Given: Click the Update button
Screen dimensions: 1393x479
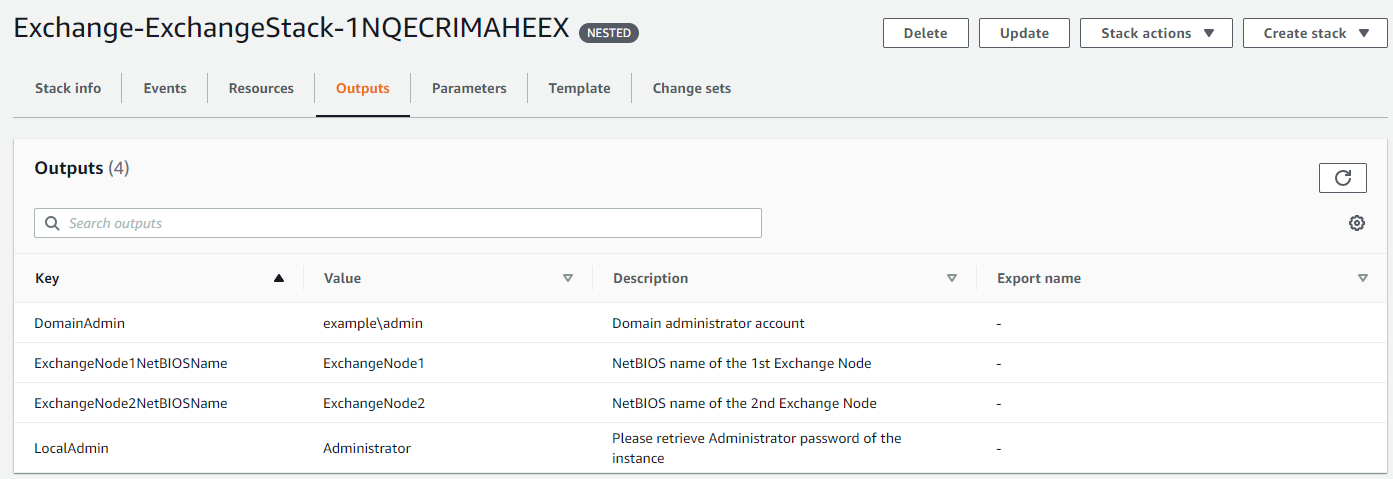Looking at the screenshot, I should pyautogui.click(x=1024, y=33).
